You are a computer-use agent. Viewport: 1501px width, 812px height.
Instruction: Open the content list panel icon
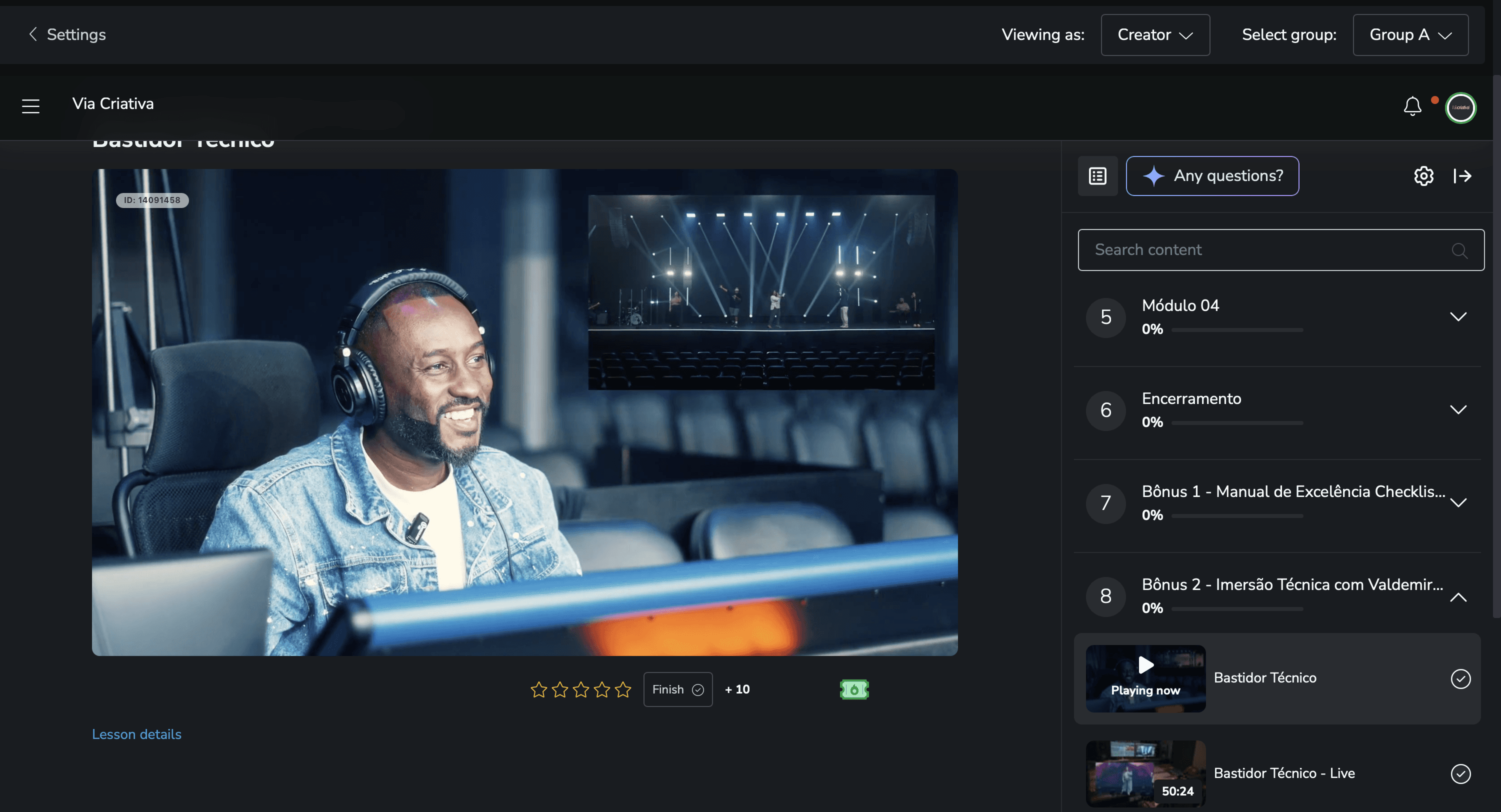[1097, 176]
